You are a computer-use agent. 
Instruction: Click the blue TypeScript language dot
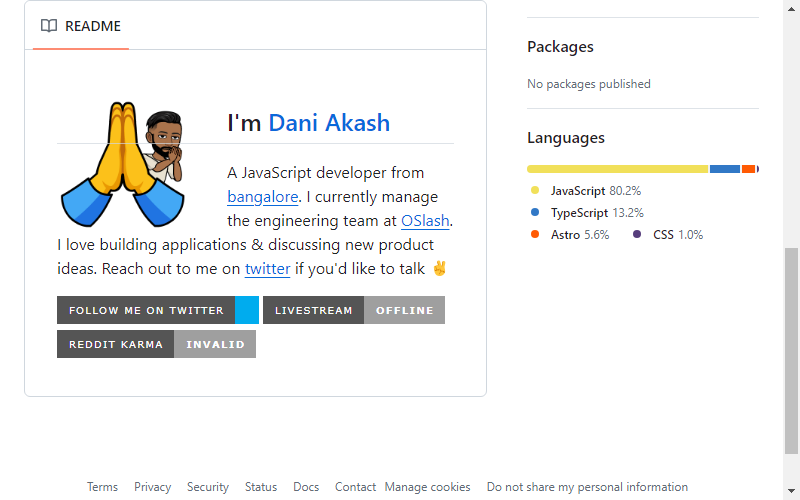pyautogui.click(x=535, y=212)
